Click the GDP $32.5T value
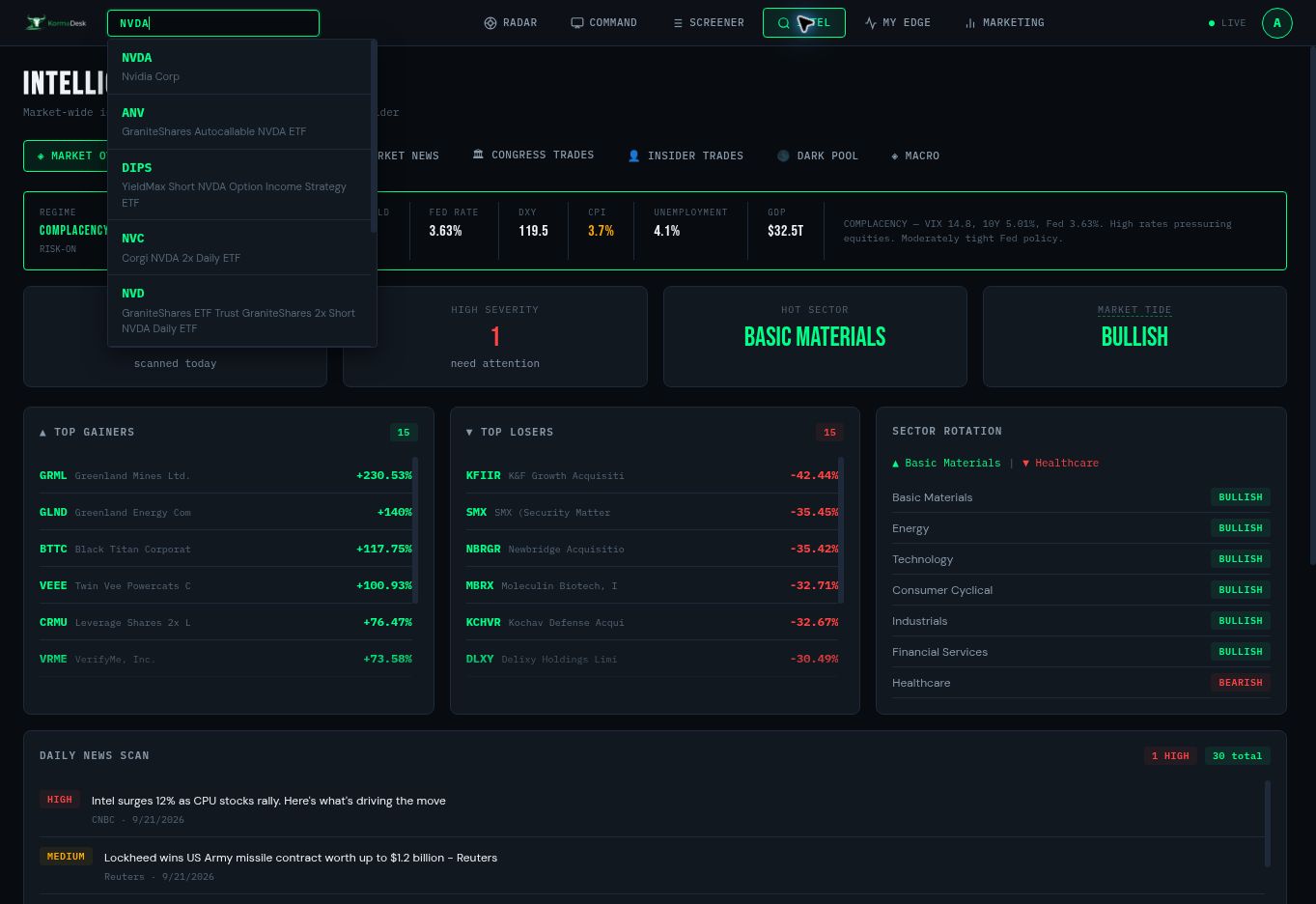Image resolution: width=1316 pixels, height=904 pixels. click(x=785, y=231)
